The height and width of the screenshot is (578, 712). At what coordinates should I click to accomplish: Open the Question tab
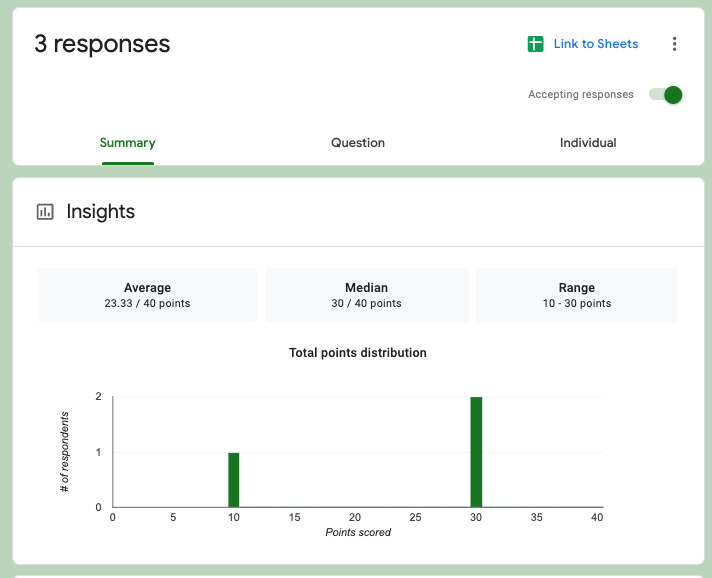358,143
